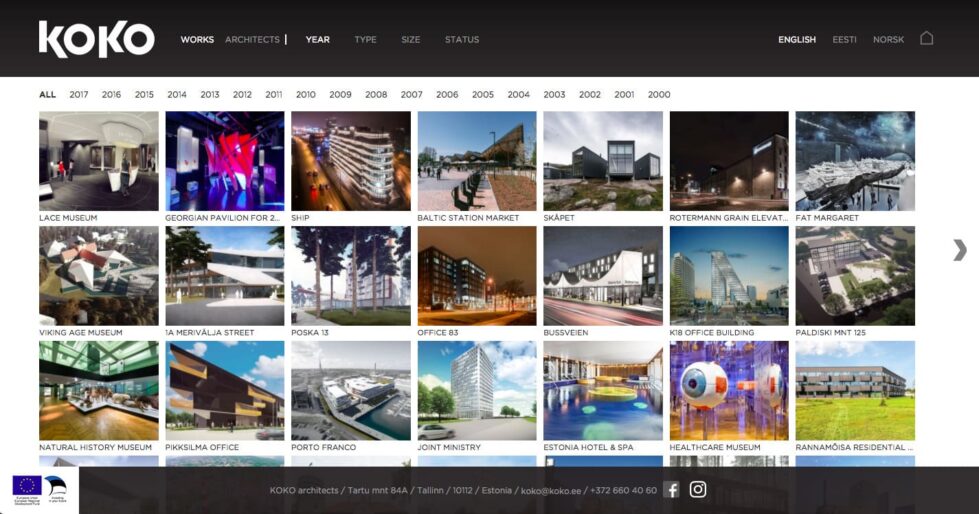
Task: Click the KOKO logo
Action: click(x=96, y=39)
